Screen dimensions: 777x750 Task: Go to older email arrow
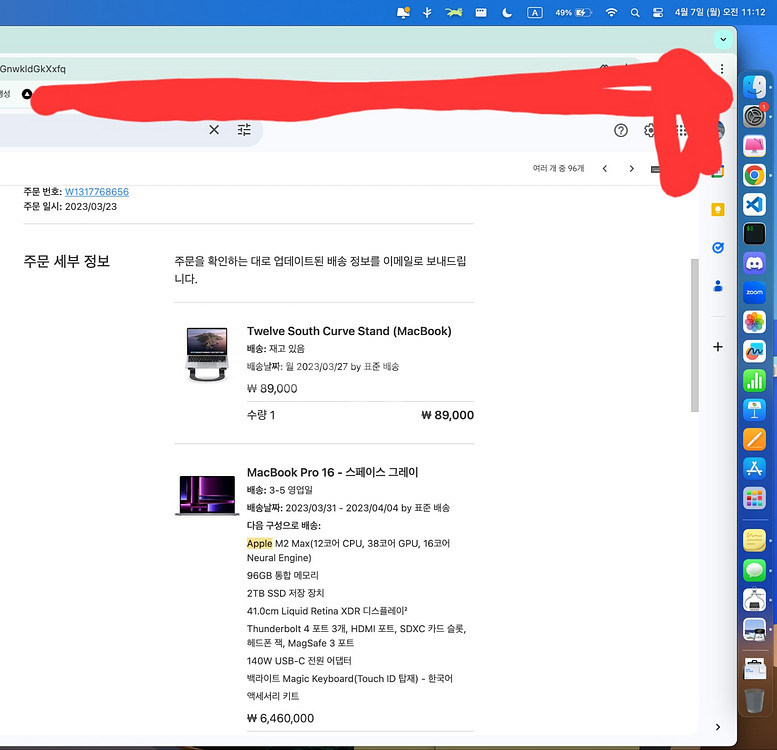pyautogui.click(x=631, y=169)
